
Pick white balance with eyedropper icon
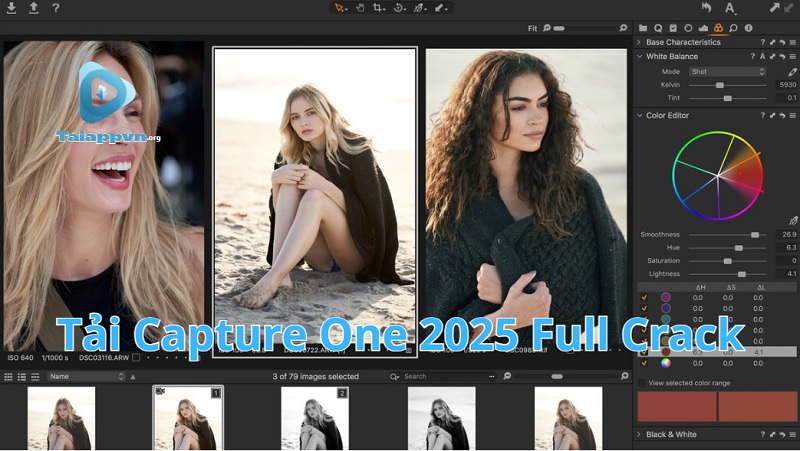pos(792,72)
